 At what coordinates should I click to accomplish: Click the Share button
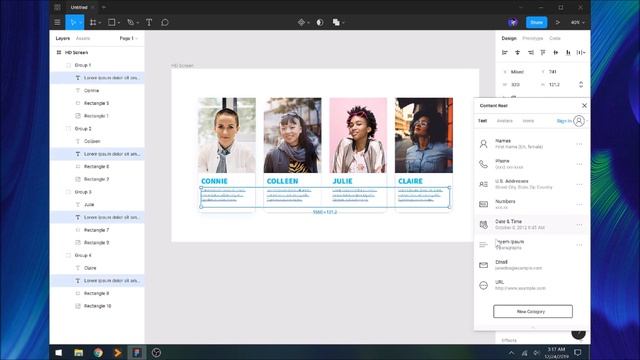pyautogui.click(x=536, y=22)
